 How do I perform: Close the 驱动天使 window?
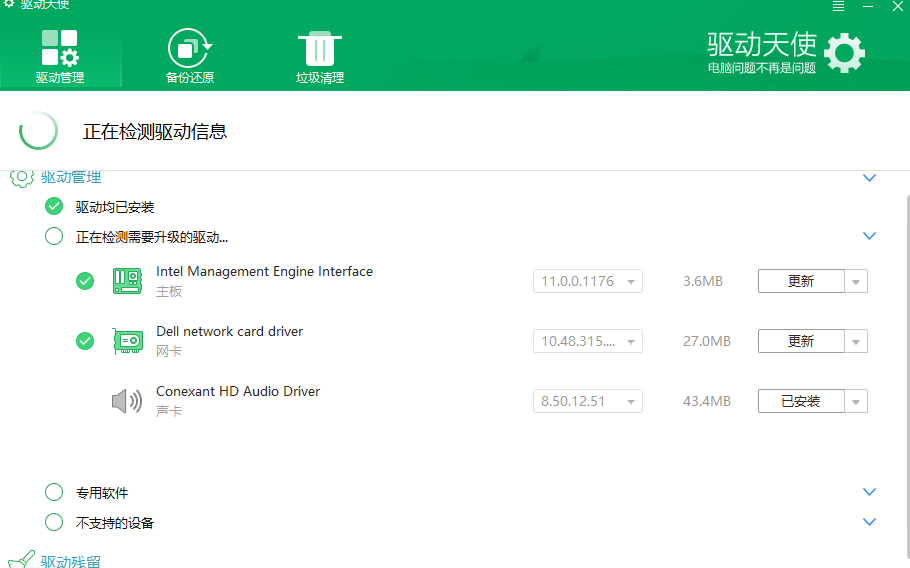click(x=897, y=6)
